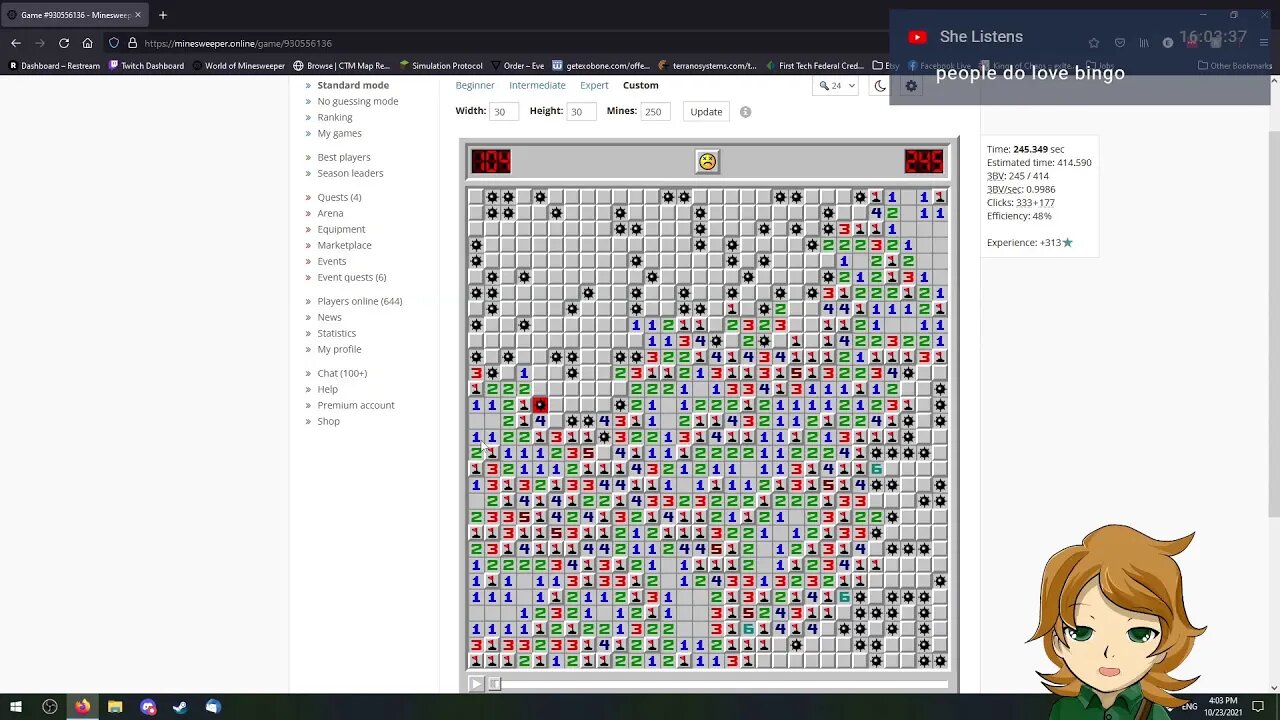
Task: Click the Firefox taskbar icon
Action: click(82, 707)
